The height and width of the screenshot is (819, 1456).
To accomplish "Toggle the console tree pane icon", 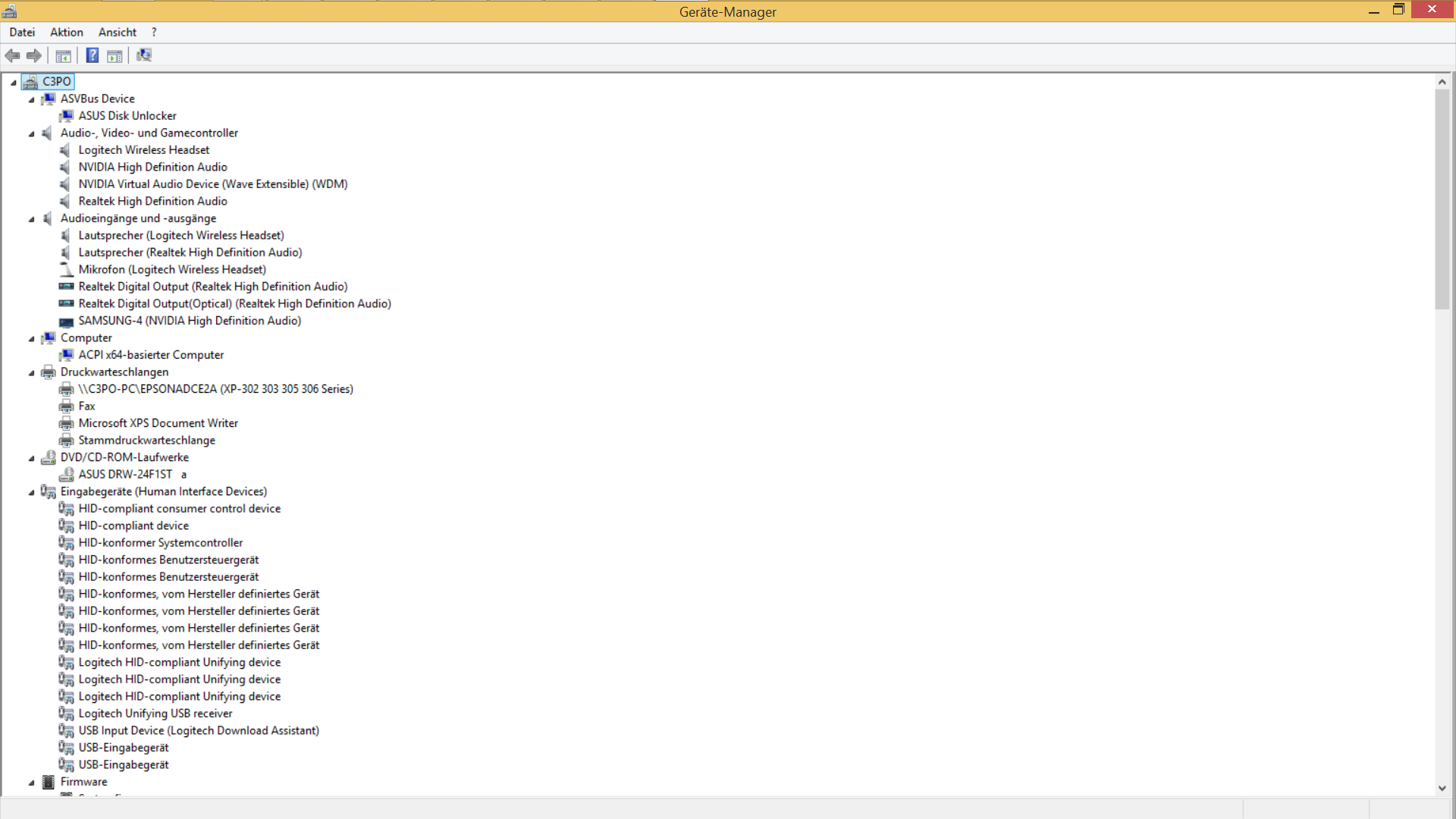I will (x=64, y=55).
